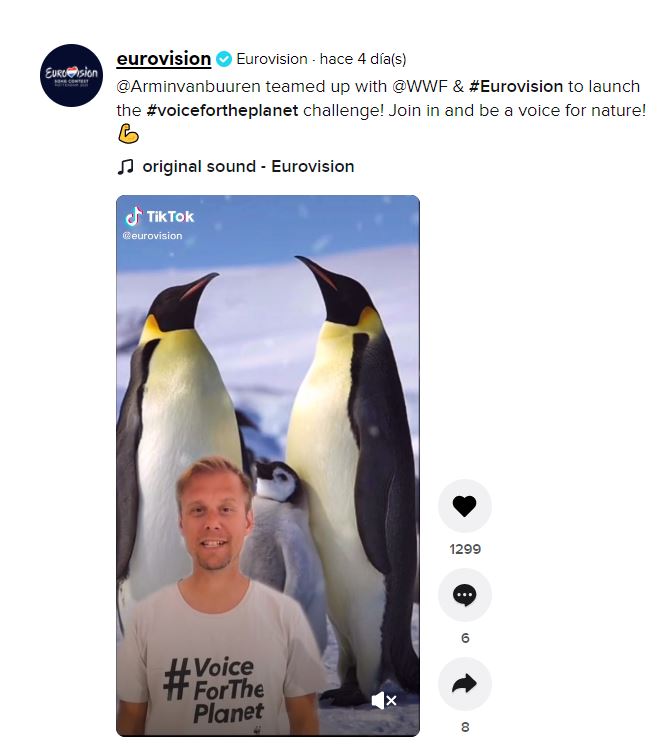
Task: Click the flexed biceps emoji
Action: 128,134
